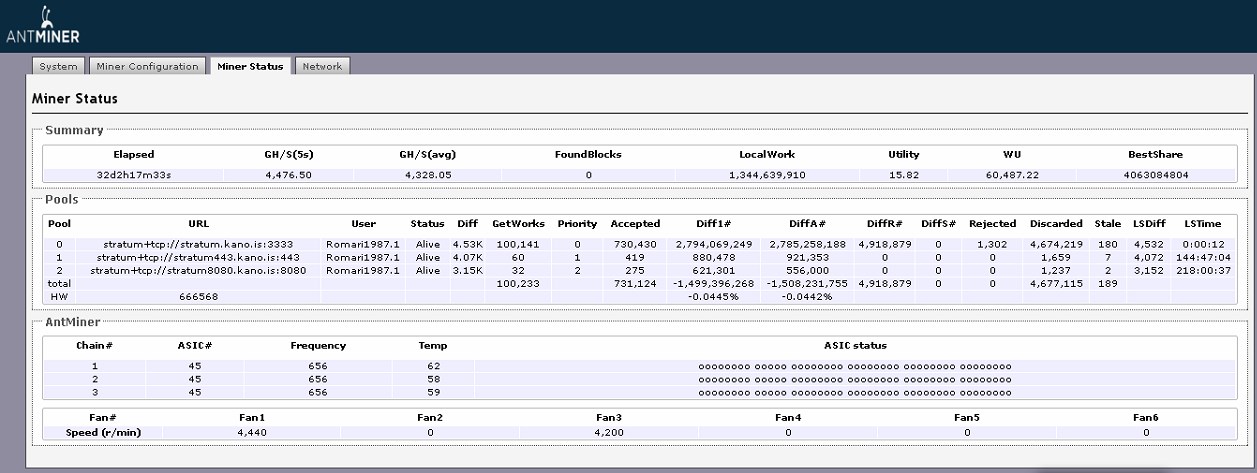1257x473 pixels.
Task: Click Diff value 4.07K for pool 1
Action: coord(467,257)
